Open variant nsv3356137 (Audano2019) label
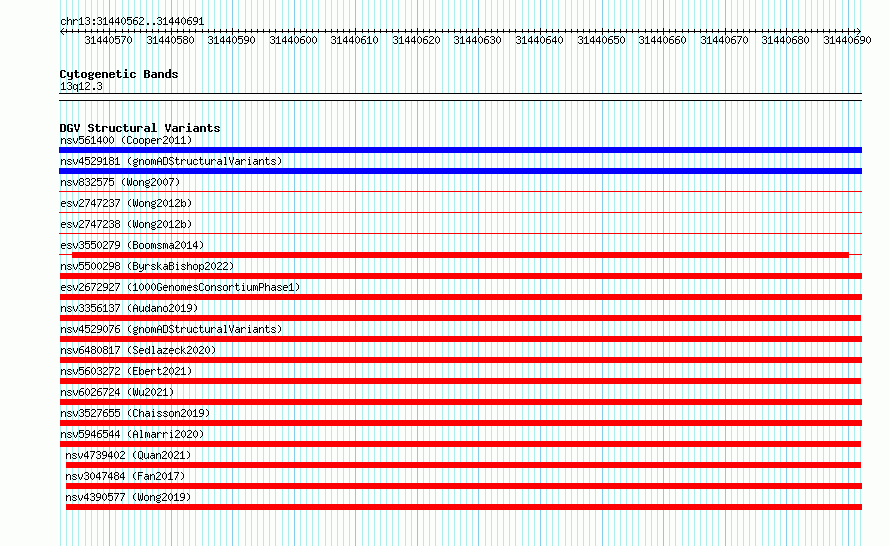 click(x=129, y=308)
